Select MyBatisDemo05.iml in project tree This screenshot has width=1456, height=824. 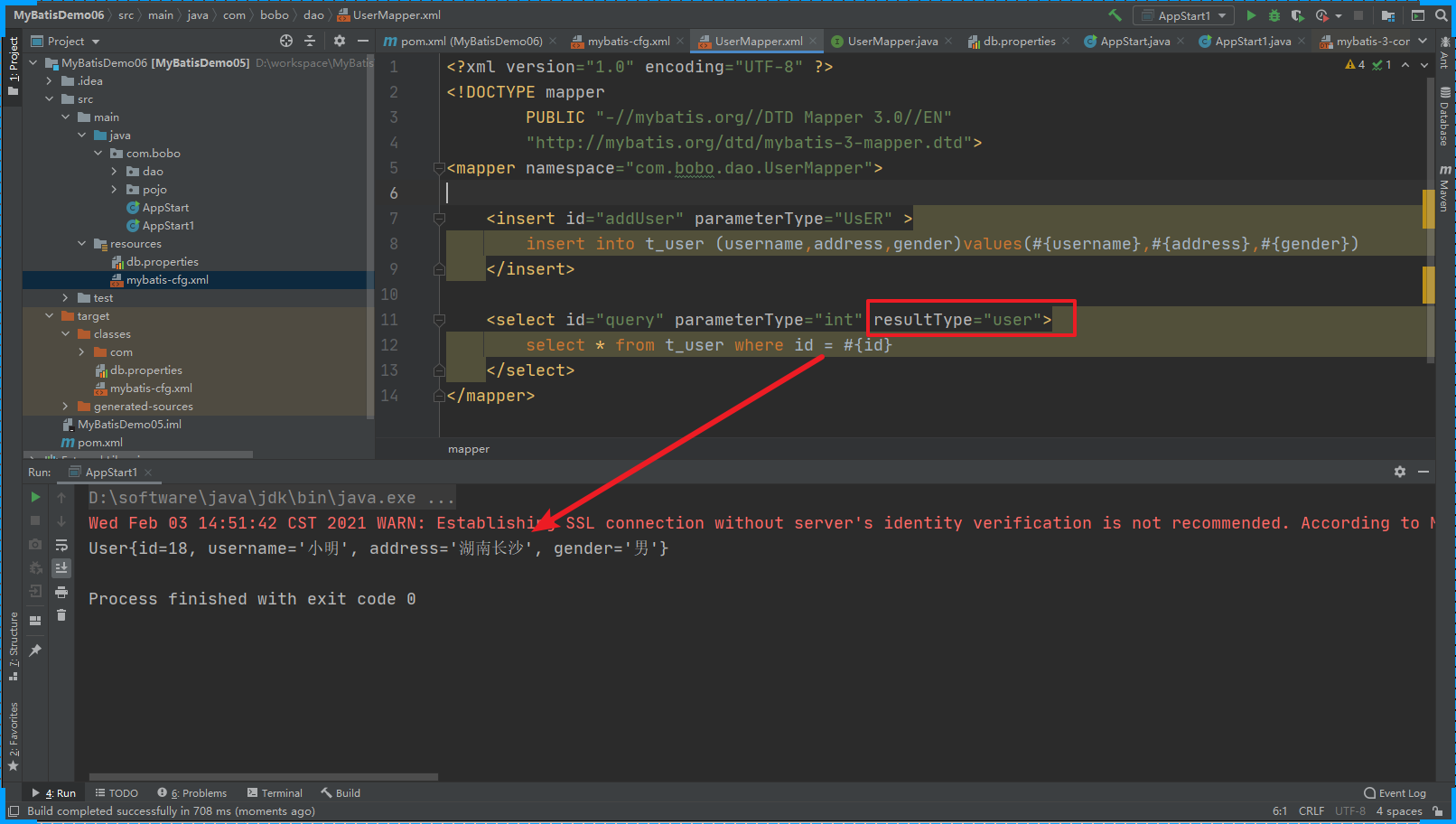[129, 425]
